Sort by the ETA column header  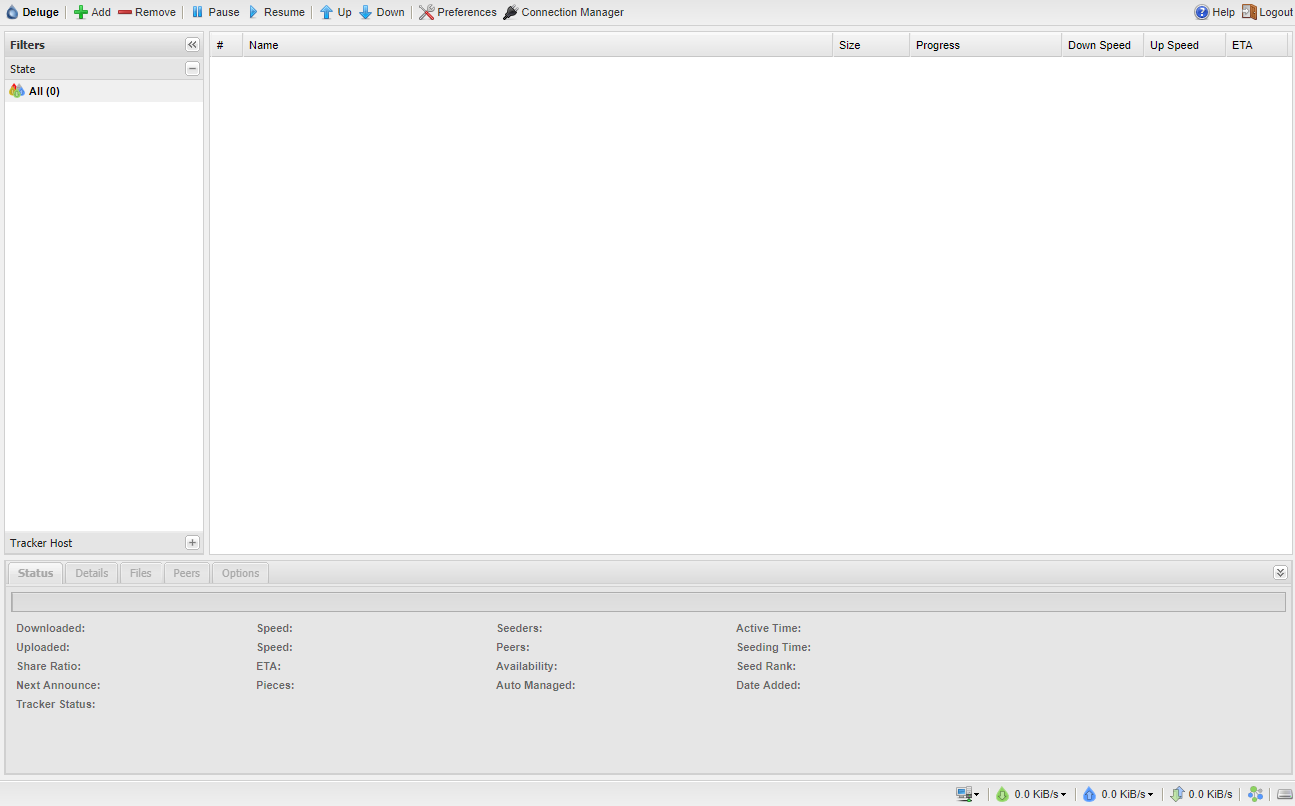pyautogui.click(x=1256, y=45)
